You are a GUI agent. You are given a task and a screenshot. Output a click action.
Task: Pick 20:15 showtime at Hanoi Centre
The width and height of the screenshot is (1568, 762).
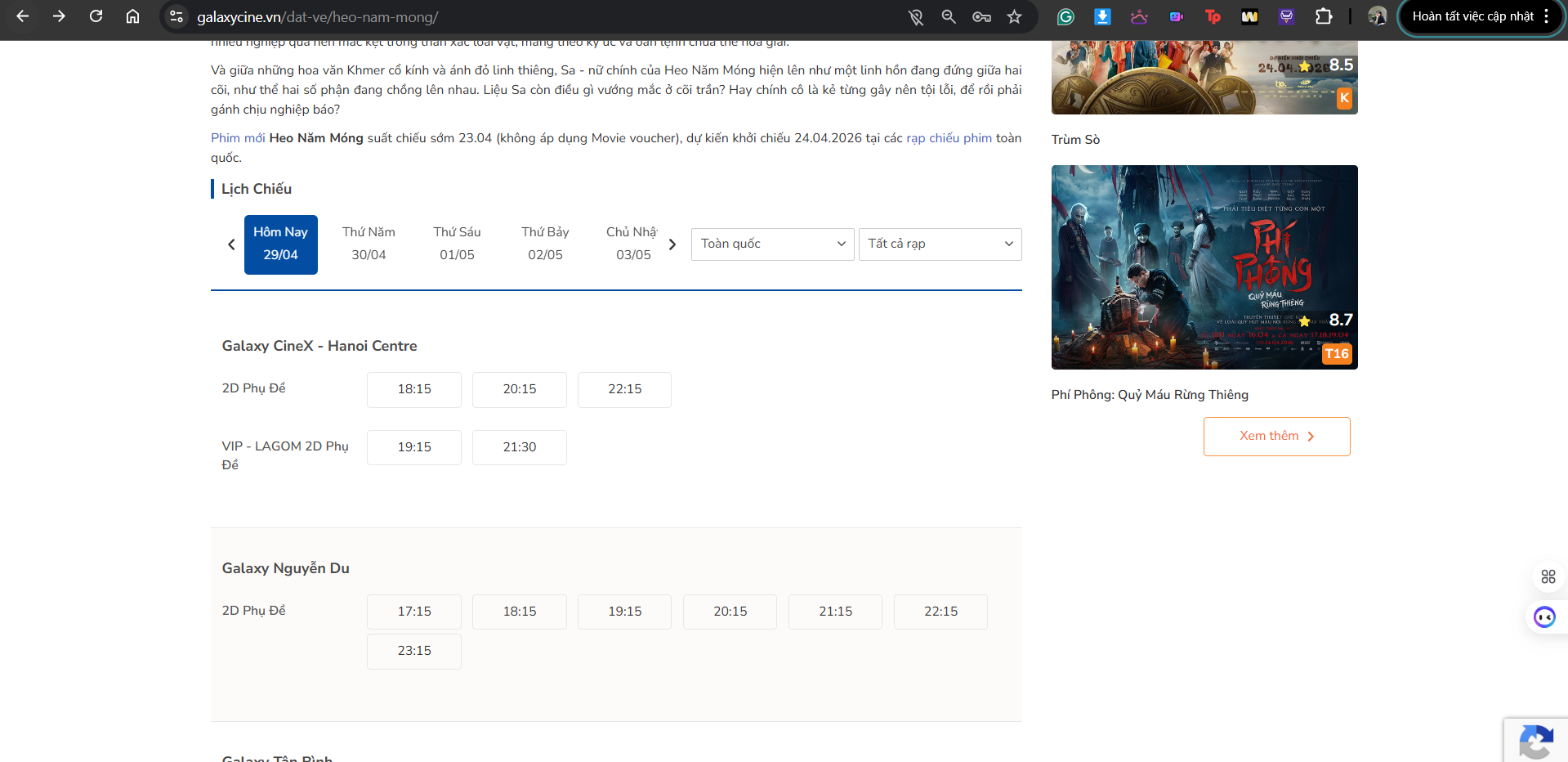(x=520, y=389)
